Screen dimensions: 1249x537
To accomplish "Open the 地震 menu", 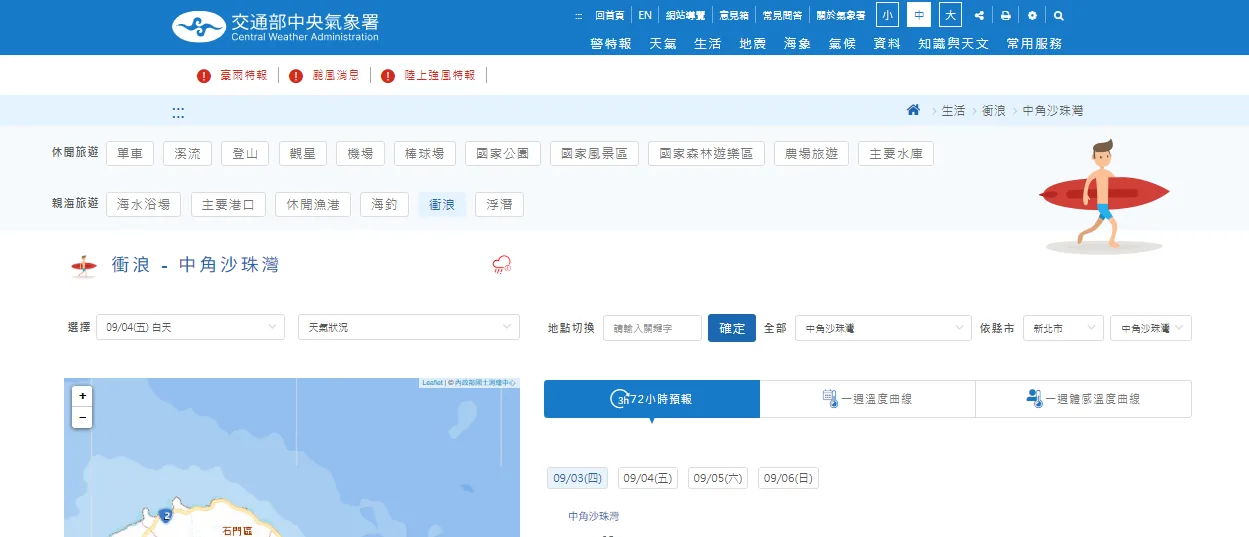I will (753, 44).
